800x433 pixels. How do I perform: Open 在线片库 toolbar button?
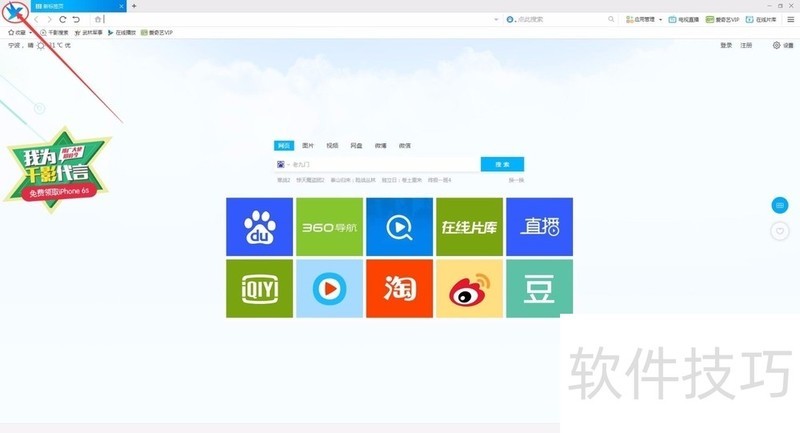761,19
